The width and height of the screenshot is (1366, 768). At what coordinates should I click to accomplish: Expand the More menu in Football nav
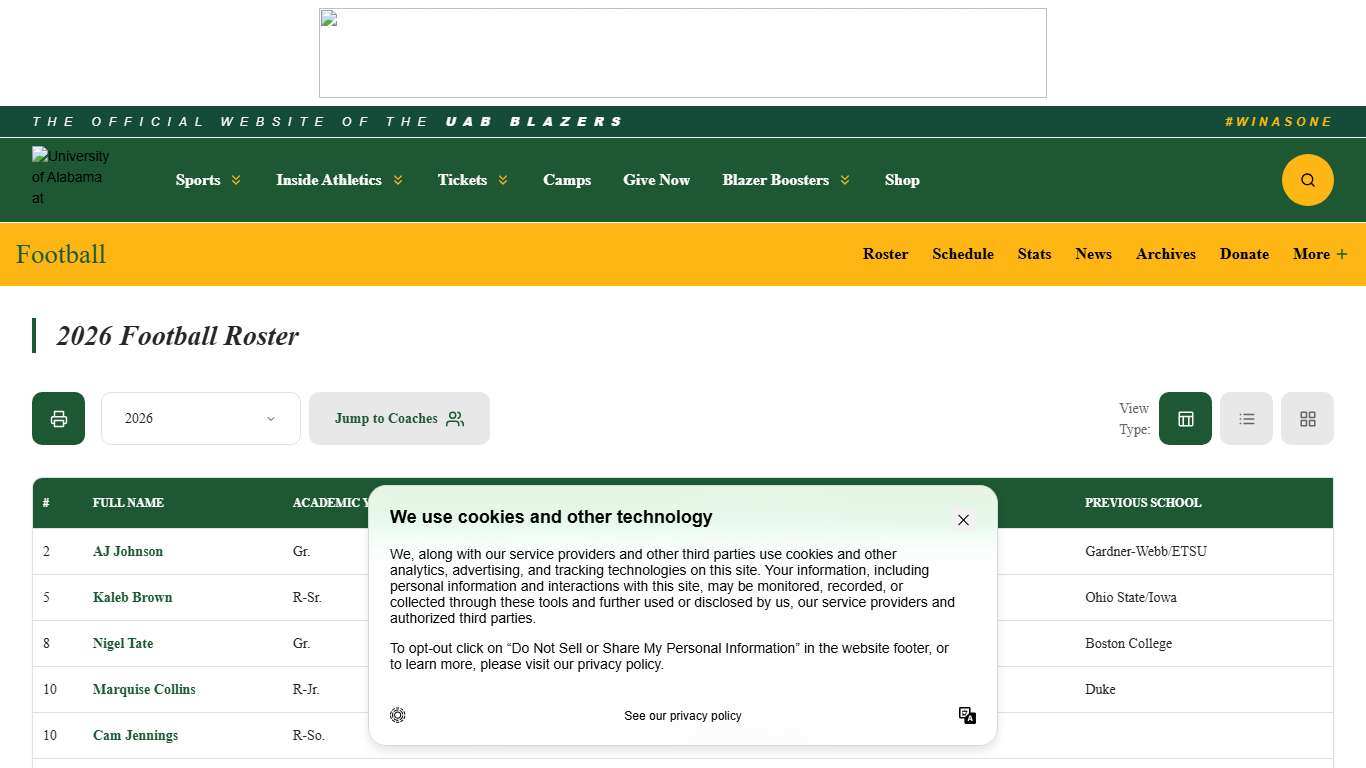coord(1319,254)
